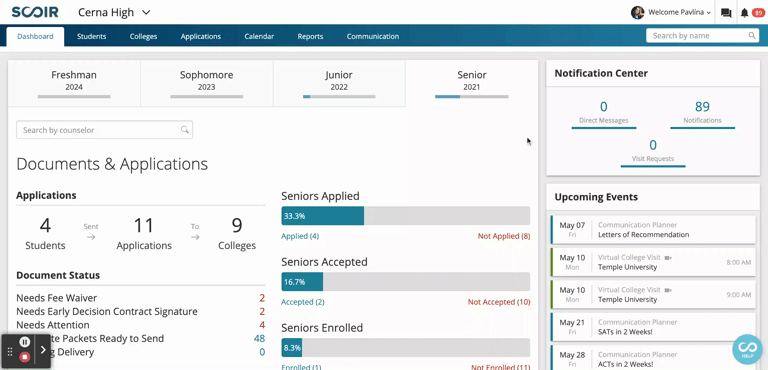The width and height of the screenshot is (768, 370).
Task: Open the 8:00 AM Temple University visit
Action: [x=653, y=262]
